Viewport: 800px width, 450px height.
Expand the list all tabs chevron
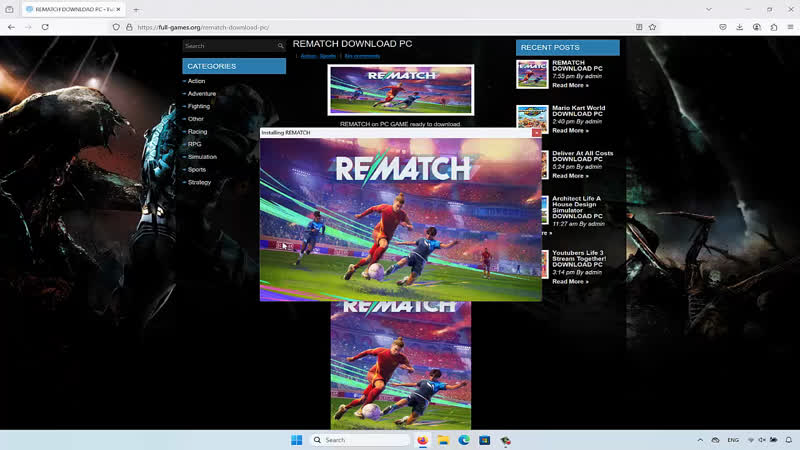[x=709, y=9]
